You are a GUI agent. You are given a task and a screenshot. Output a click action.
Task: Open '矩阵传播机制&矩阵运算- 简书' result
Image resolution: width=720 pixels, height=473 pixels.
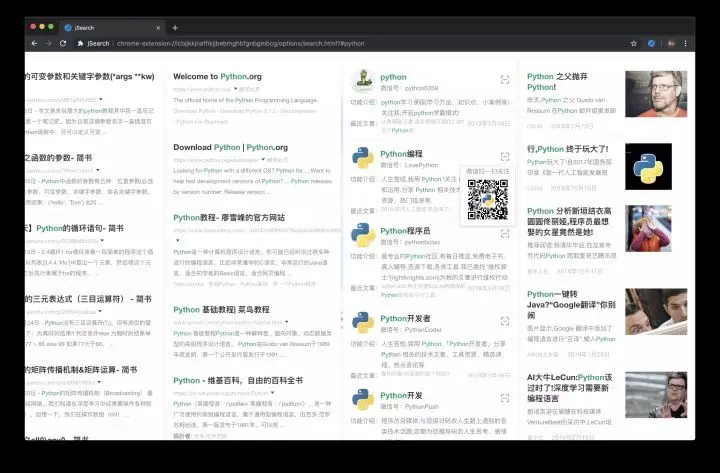pos(81,370)
